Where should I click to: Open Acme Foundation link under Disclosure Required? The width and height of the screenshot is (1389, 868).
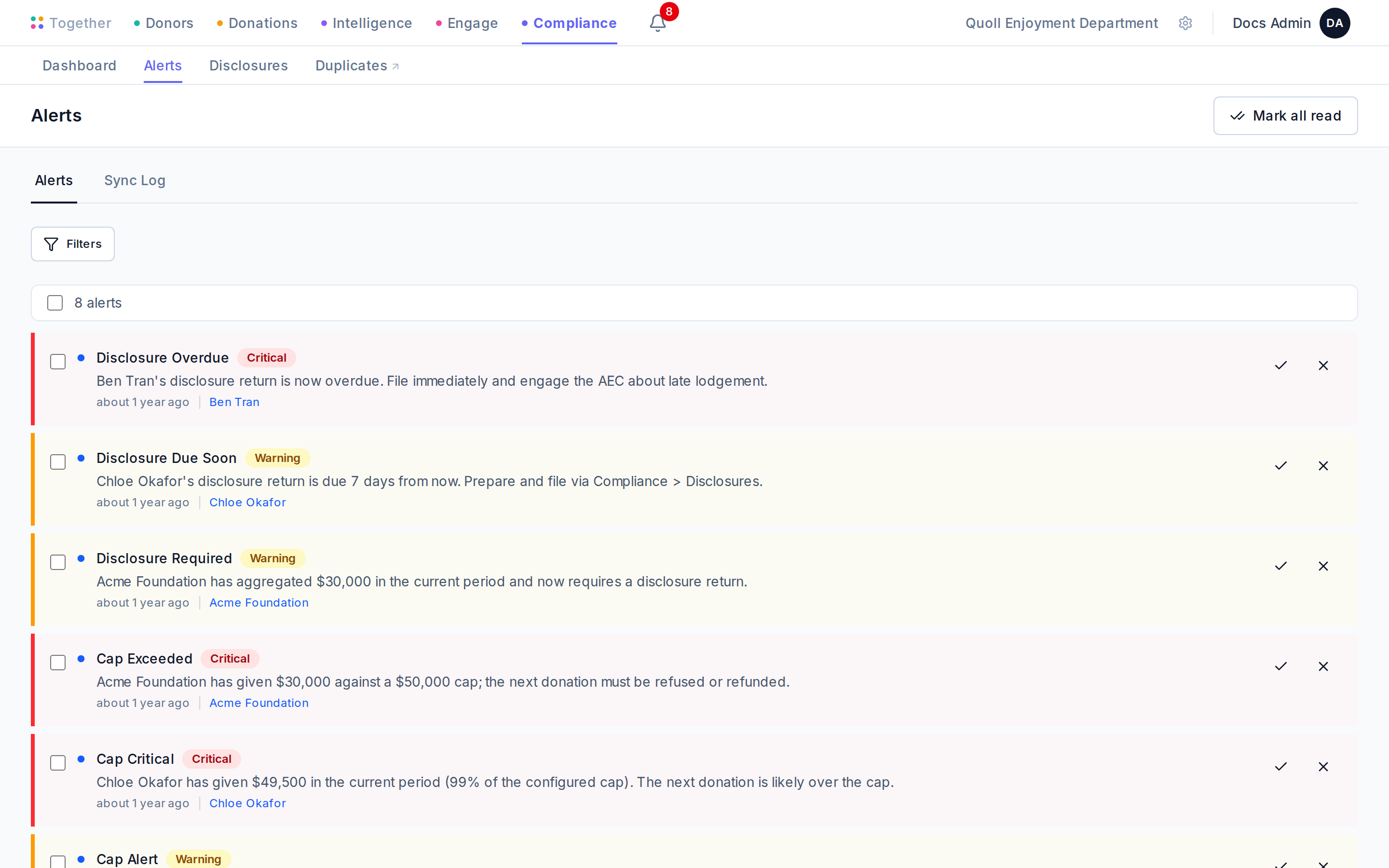[259, 603]
